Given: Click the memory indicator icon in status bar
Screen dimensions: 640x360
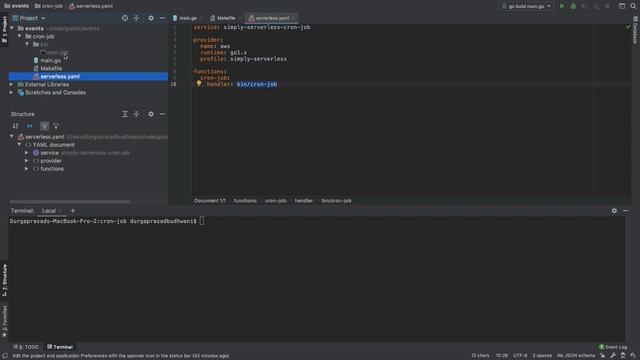Looking at the screenshot, I should click(x=623, y=356).
